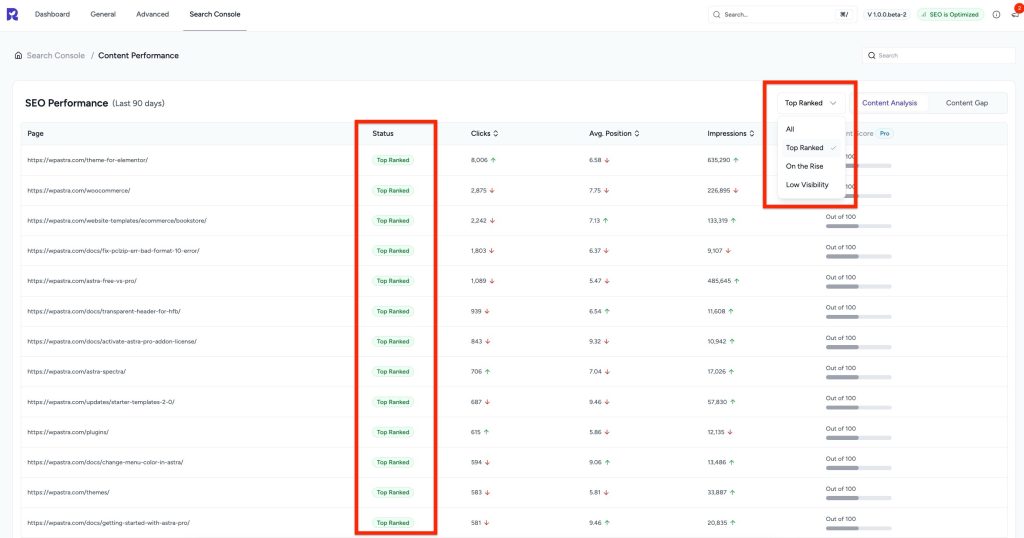Focus the content performance search box
The height and width of the screenshot is (538, 1024).
(x=938, y=55)
